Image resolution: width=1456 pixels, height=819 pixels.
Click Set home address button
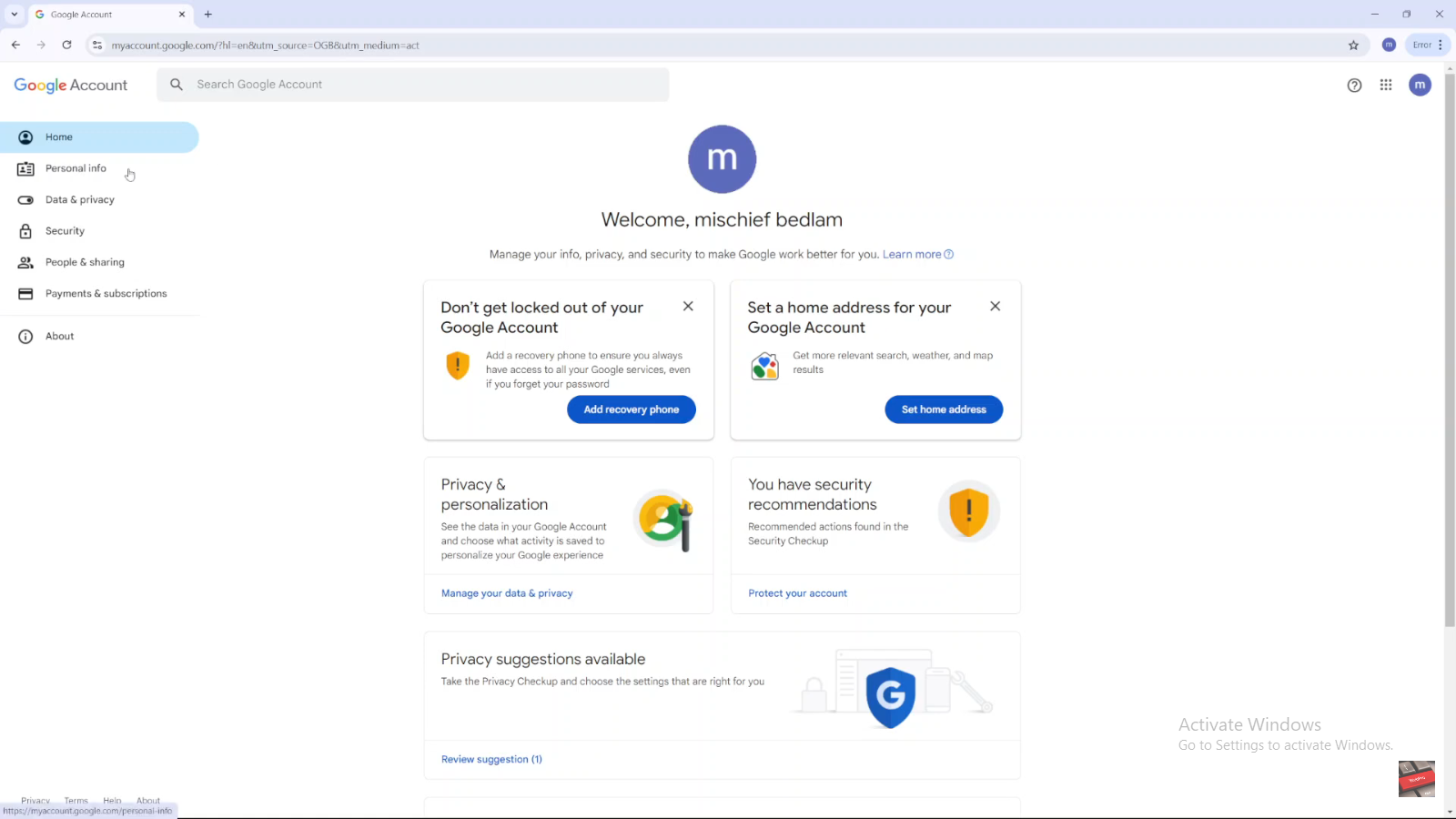(x=944, y=409)
